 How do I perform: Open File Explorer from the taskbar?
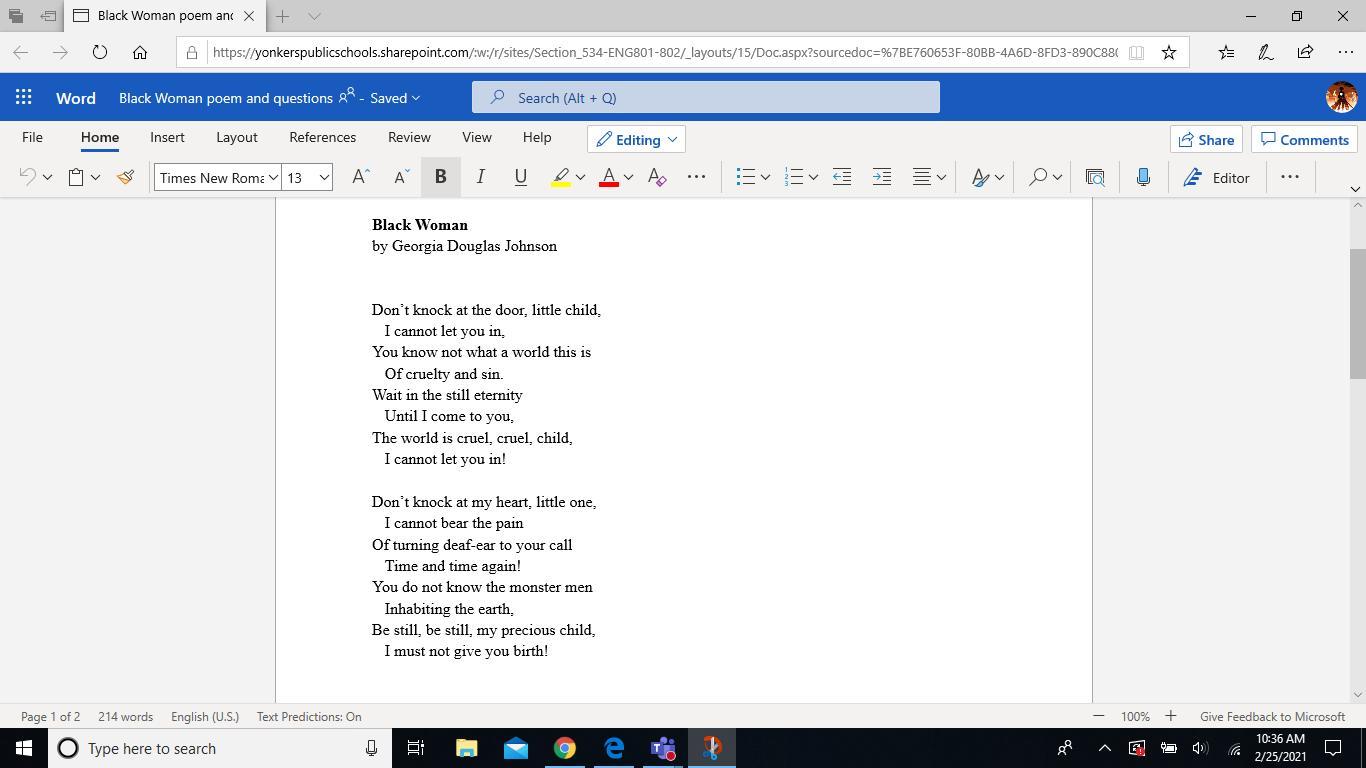[467, 748]
